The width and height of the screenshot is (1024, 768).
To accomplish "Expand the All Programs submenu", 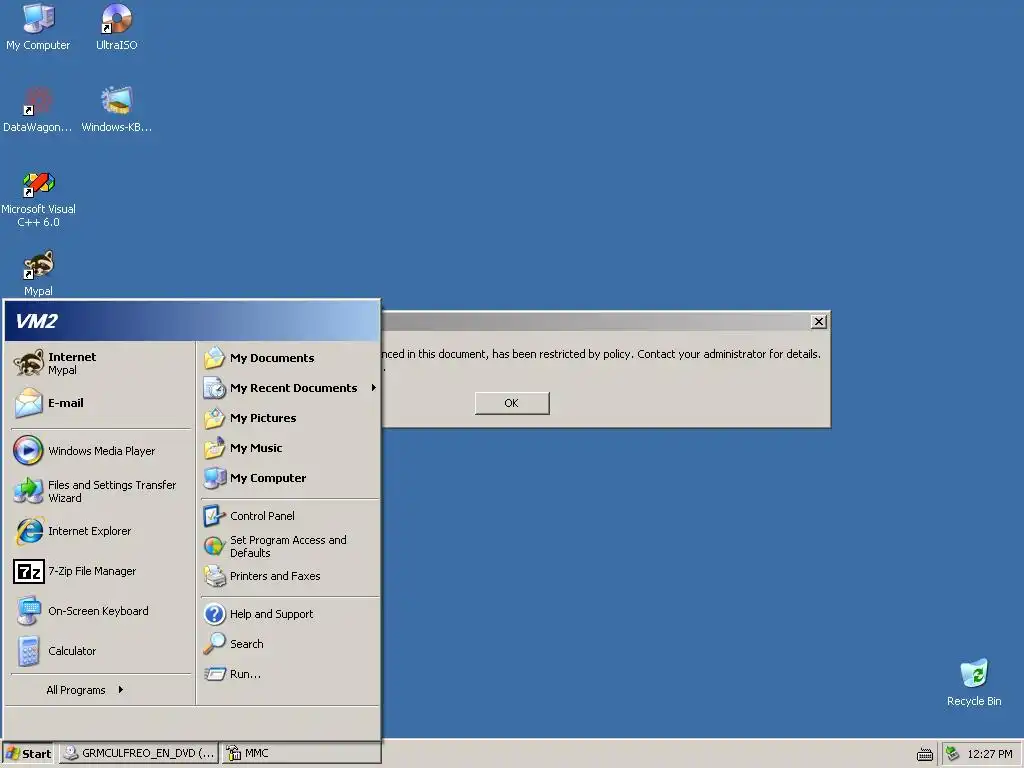I will tap(85, 690).
